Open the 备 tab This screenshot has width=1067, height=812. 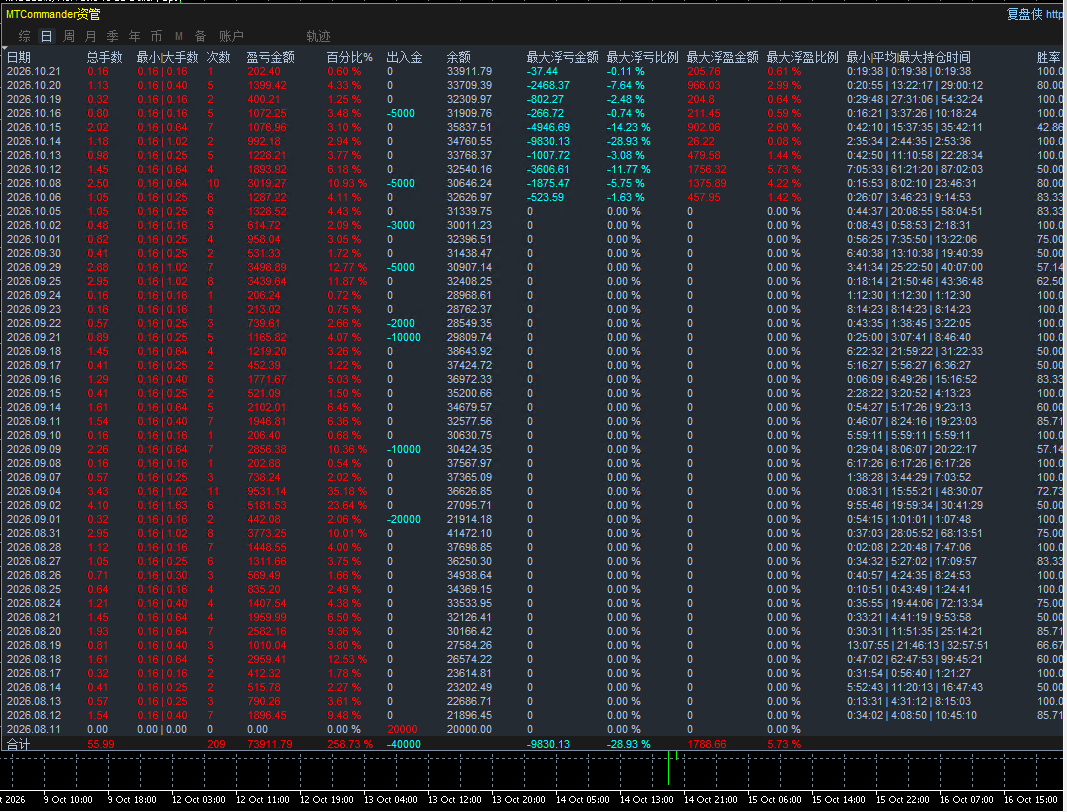tap(200, 36)
